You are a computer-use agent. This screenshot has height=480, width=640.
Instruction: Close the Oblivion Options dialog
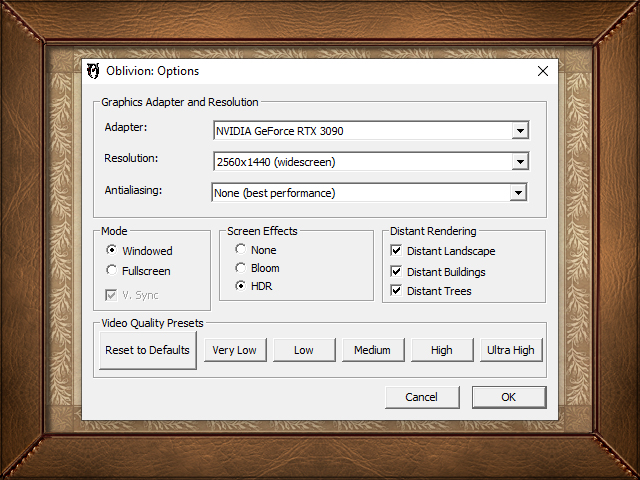[543, 71]
